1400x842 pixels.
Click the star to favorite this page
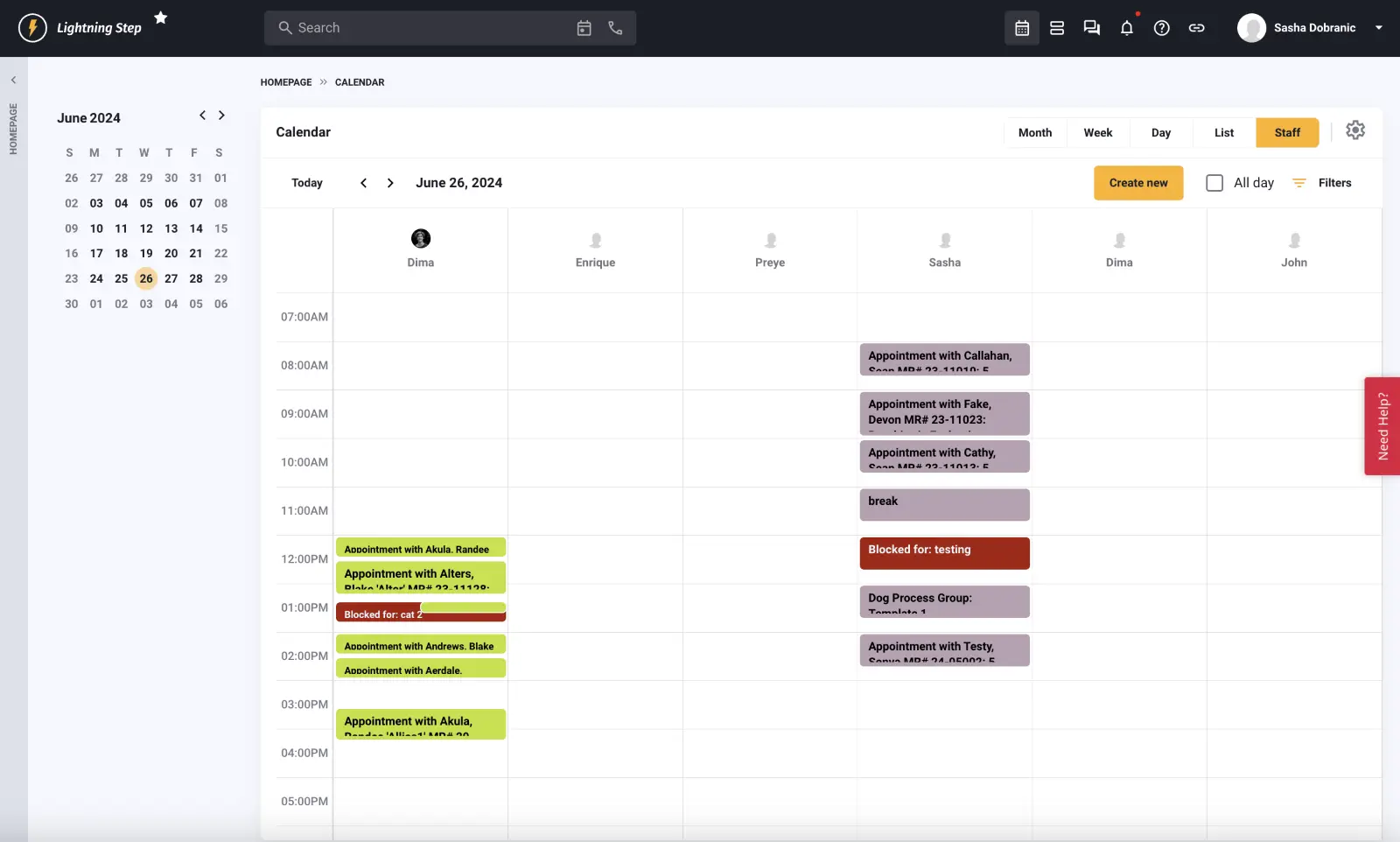tap(160, 17)
